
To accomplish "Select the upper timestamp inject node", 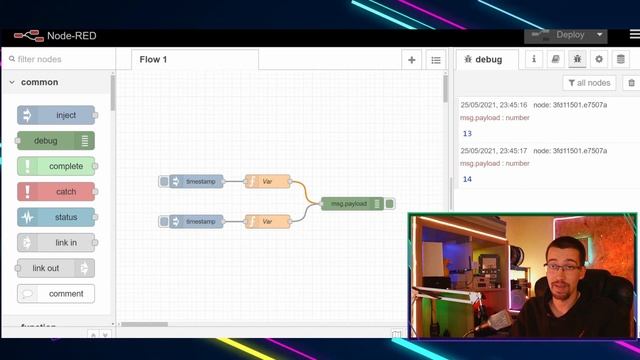I will 197,181.
